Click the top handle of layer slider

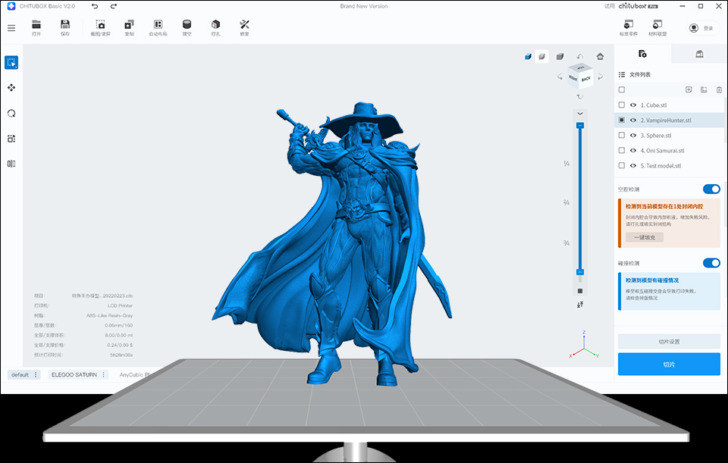(x=580, y=125)
